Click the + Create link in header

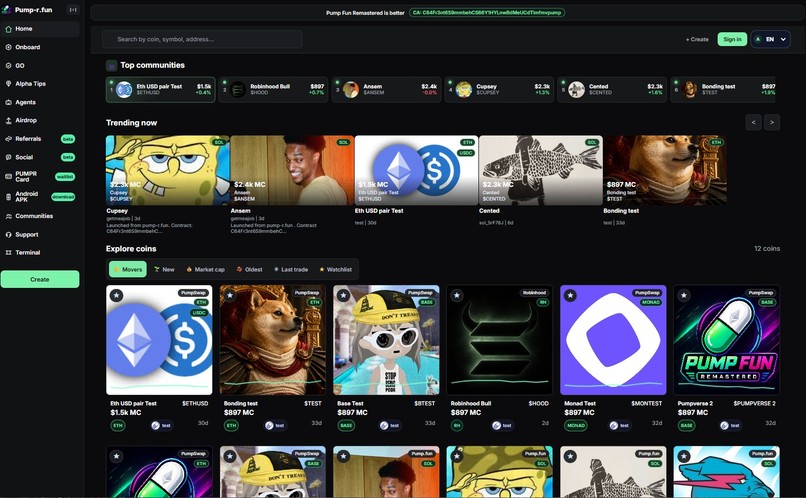pos(697,39)
